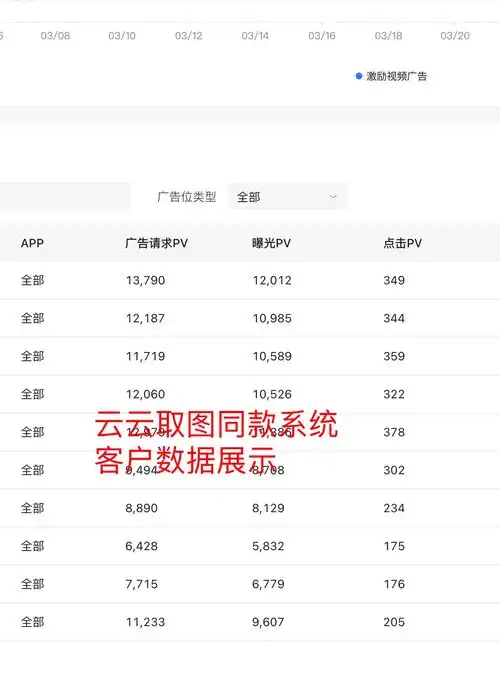Click the 176 click PV cell
The height and width of the screenshot is (697, 500).
(394, 584)
